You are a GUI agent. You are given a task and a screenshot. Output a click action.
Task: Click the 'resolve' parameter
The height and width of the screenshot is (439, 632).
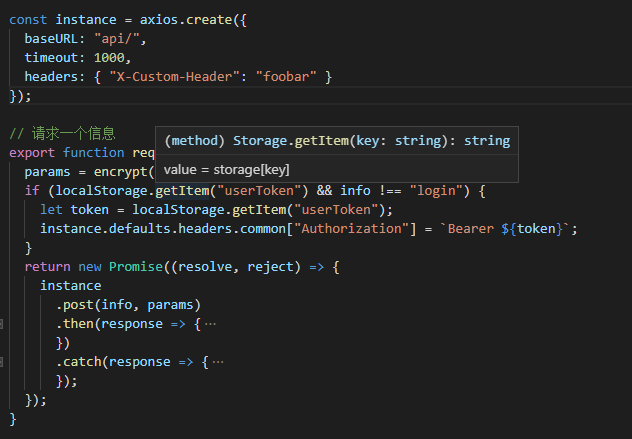coord(205,267)
